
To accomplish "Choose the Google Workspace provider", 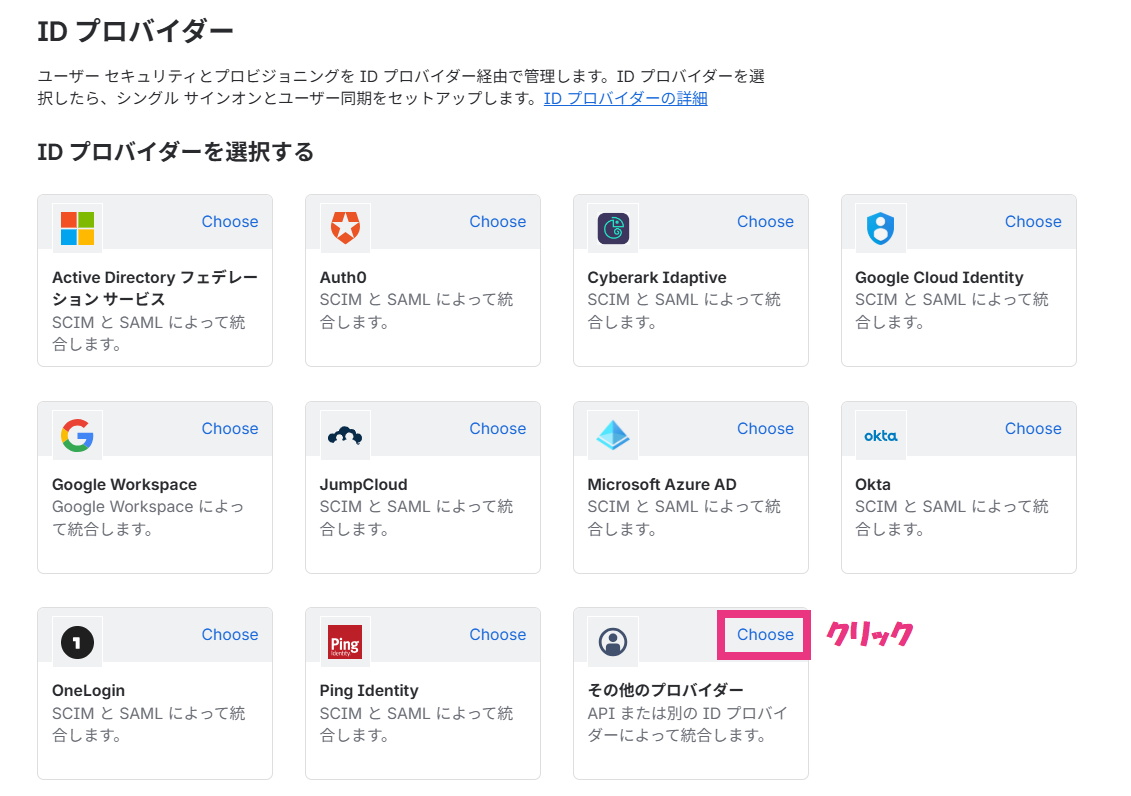I will tap(230, 428).
